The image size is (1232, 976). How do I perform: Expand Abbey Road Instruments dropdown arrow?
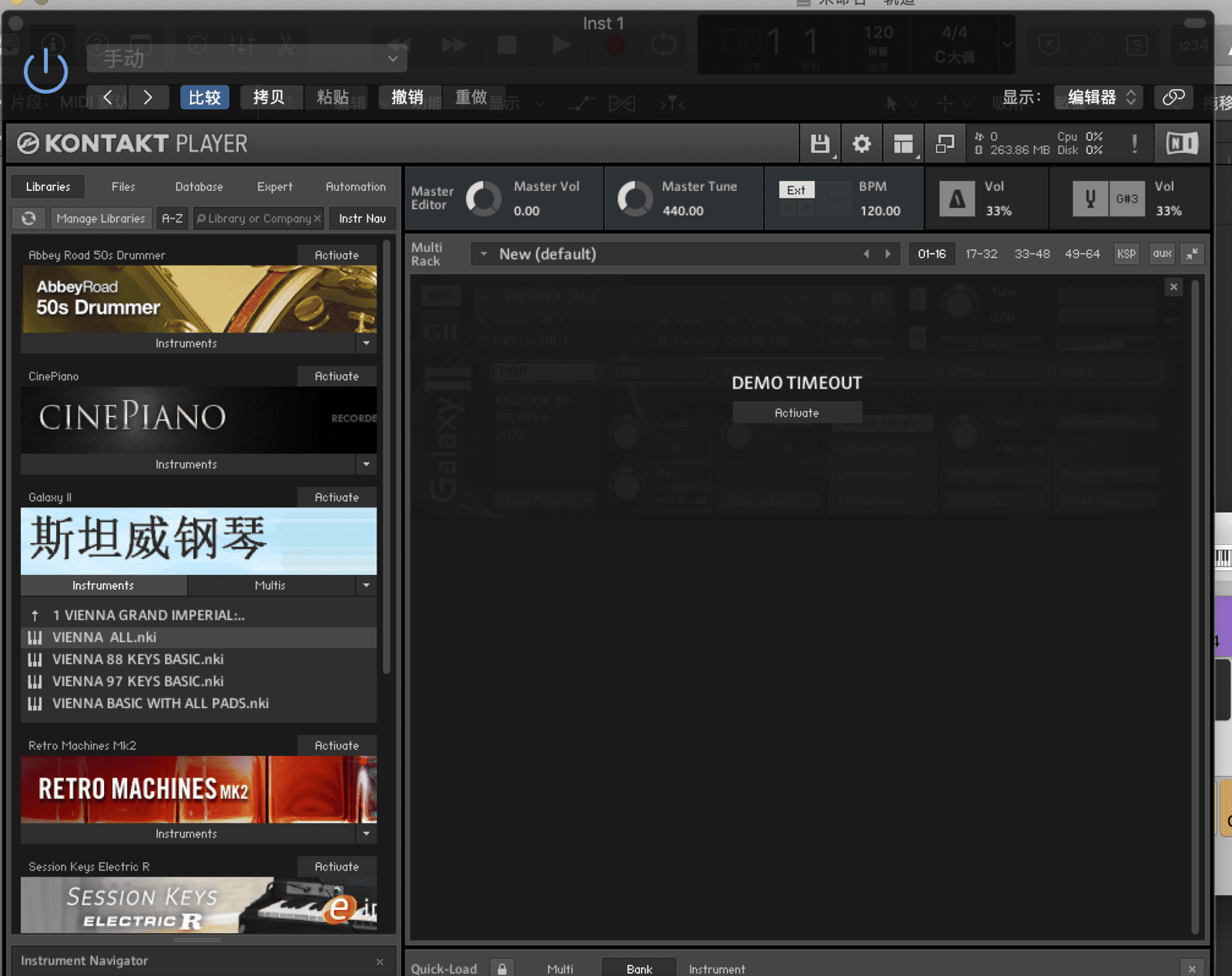click(x=367, y=343)
